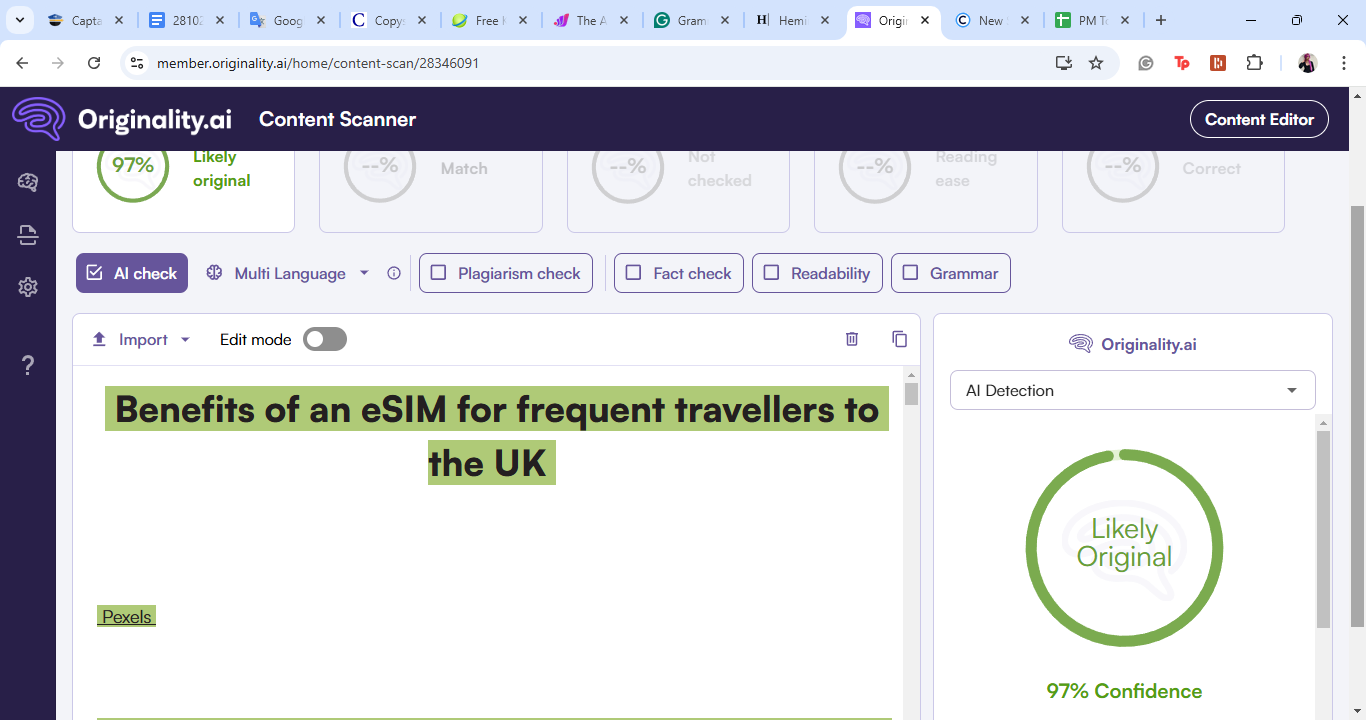Click the delete trash icon in editor toolbar
The height and width of the screenshot is (720, 1366).
852,339
